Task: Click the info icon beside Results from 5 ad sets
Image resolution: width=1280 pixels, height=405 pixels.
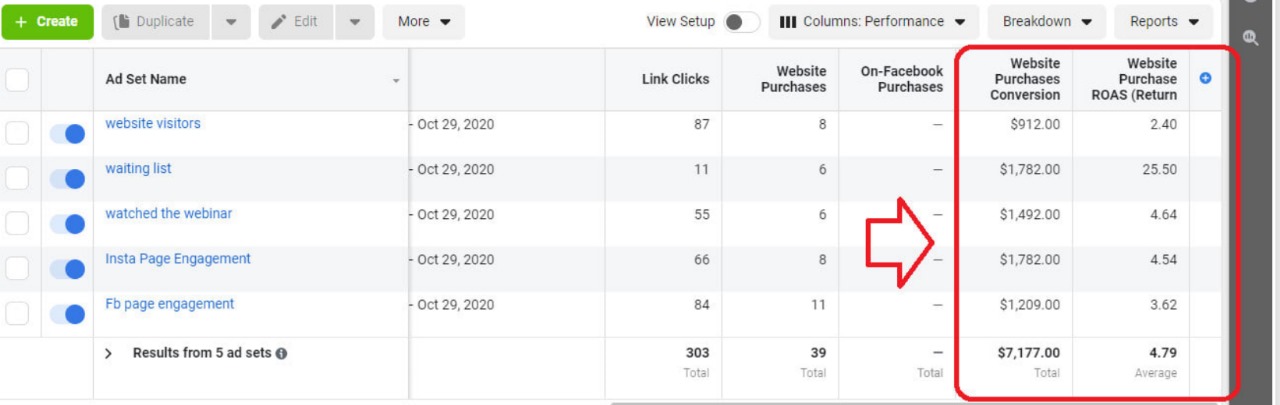Action: [282, 353]
